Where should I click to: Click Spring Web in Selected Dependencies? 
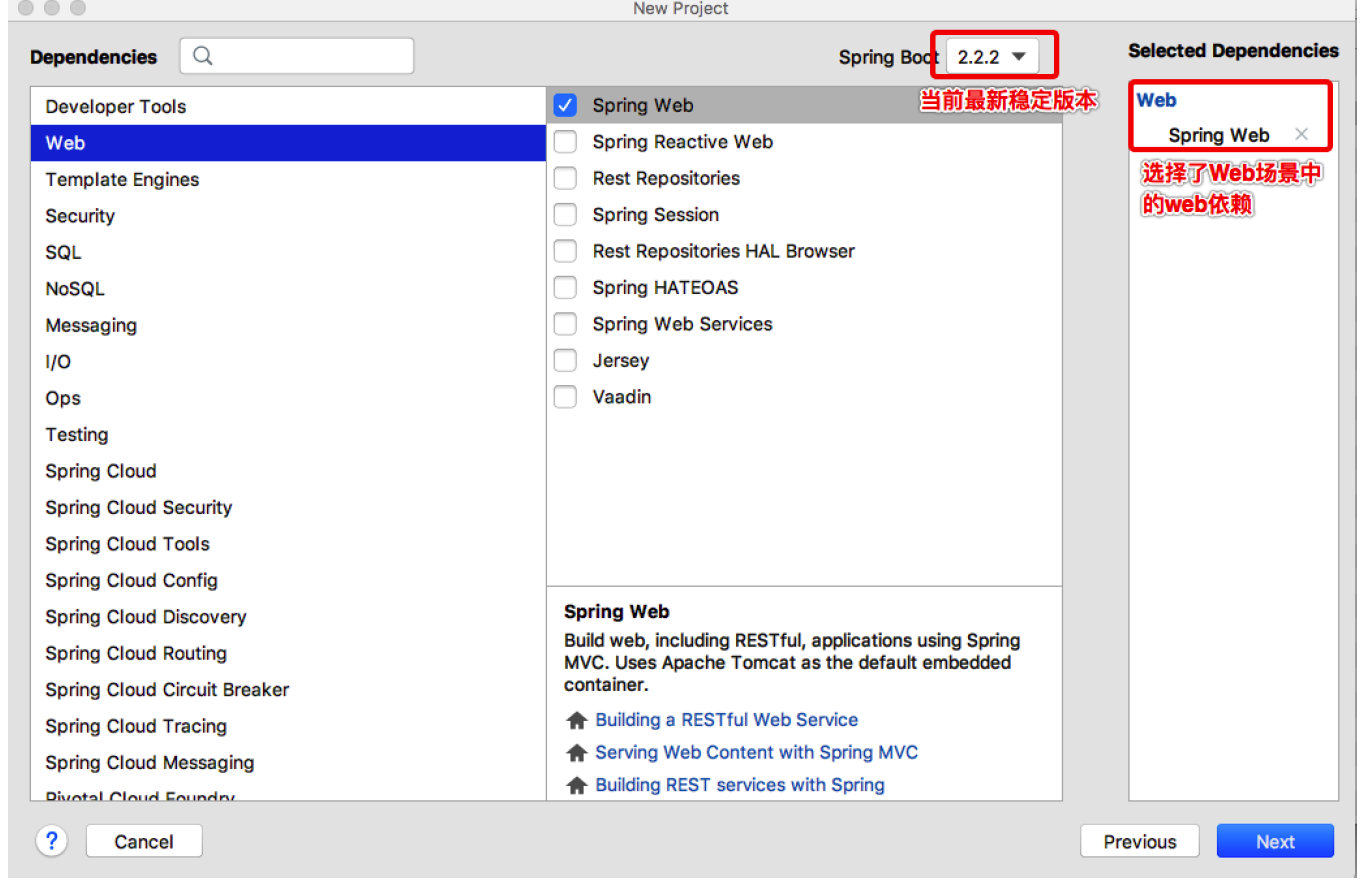[x=1219, y=135]
